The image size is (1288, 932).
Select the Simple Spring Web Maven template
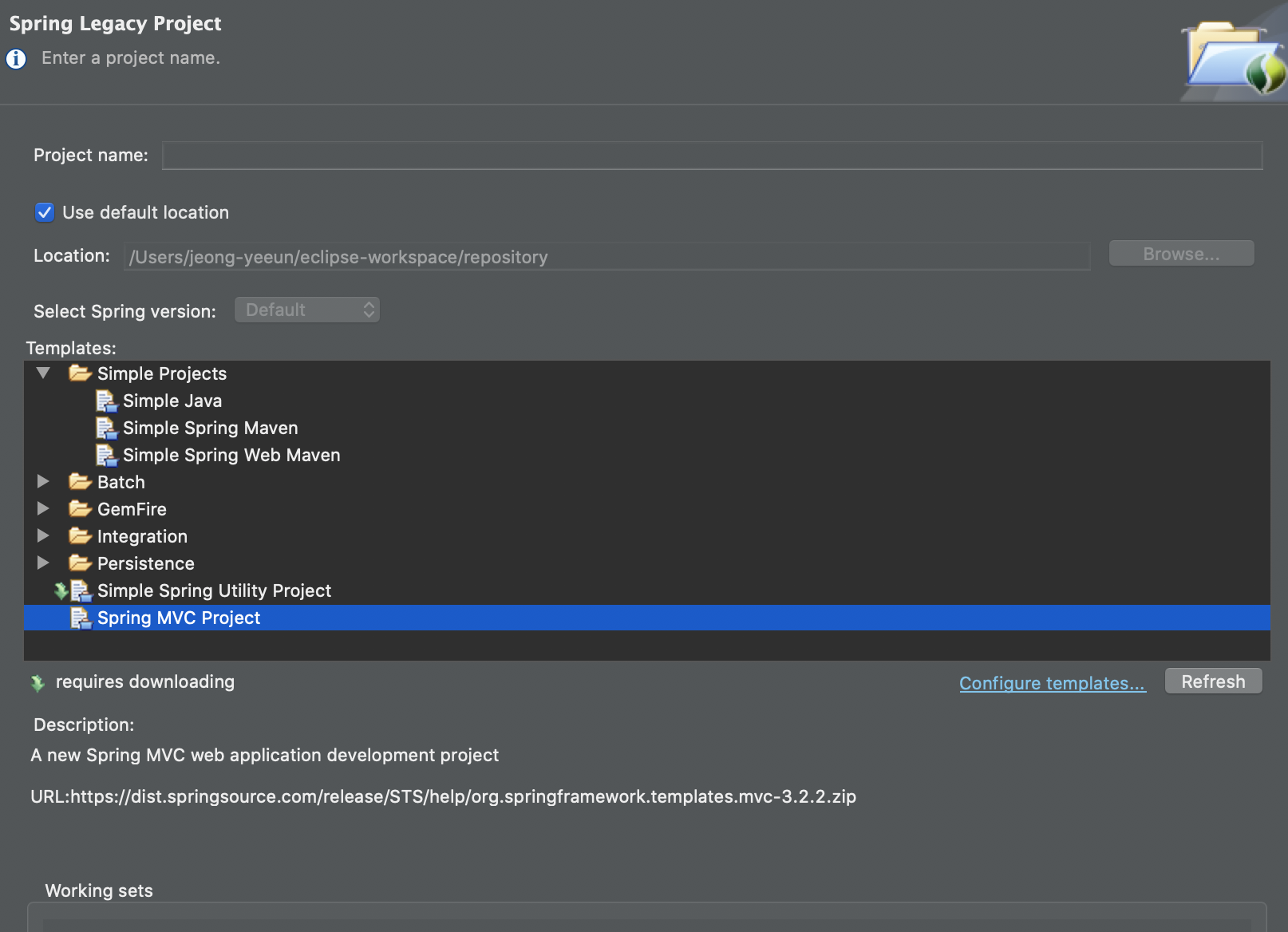coord(647,455)
